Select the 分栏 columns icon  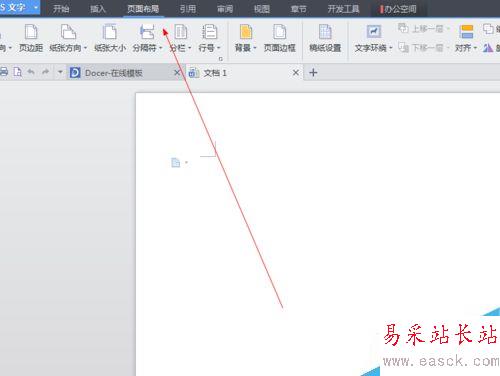[181, 32]
